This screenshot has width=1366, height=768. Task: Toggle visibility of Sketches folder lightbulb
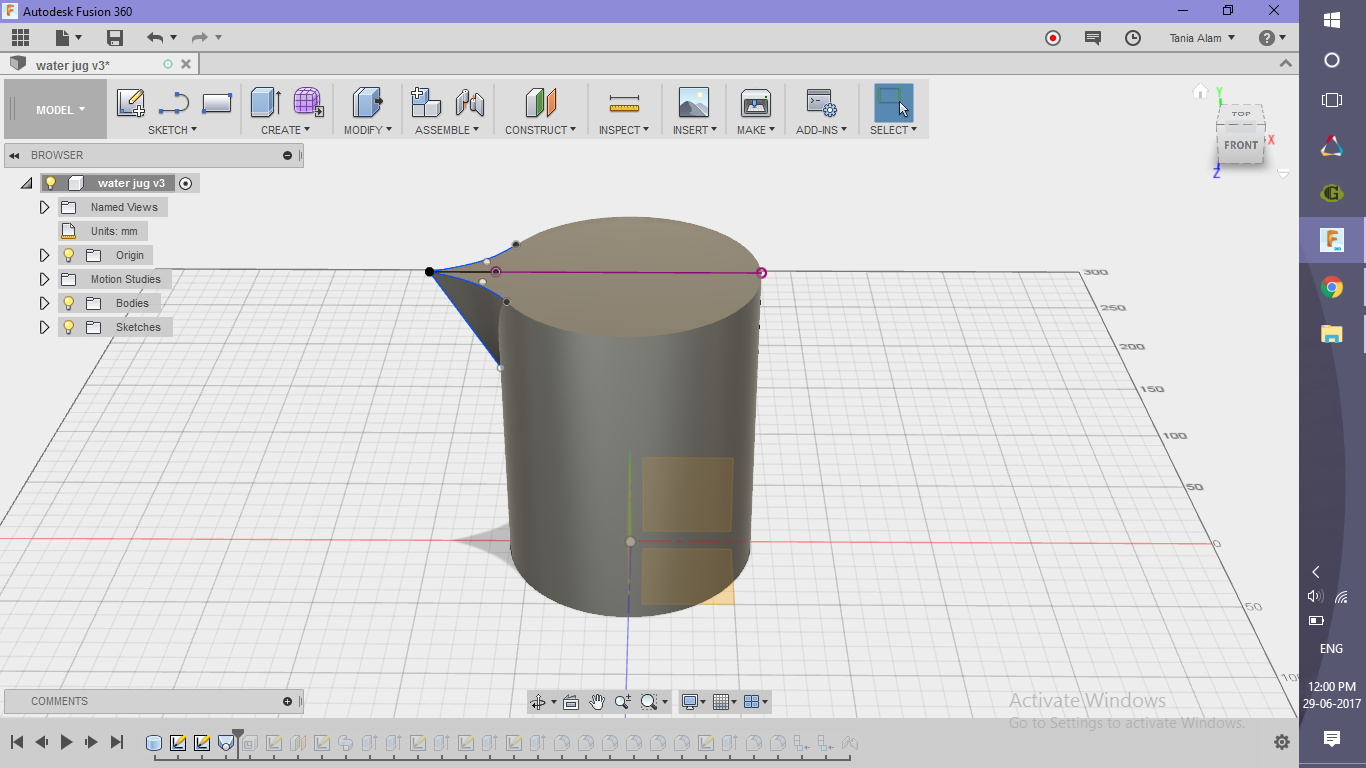[x=69, y=327]
